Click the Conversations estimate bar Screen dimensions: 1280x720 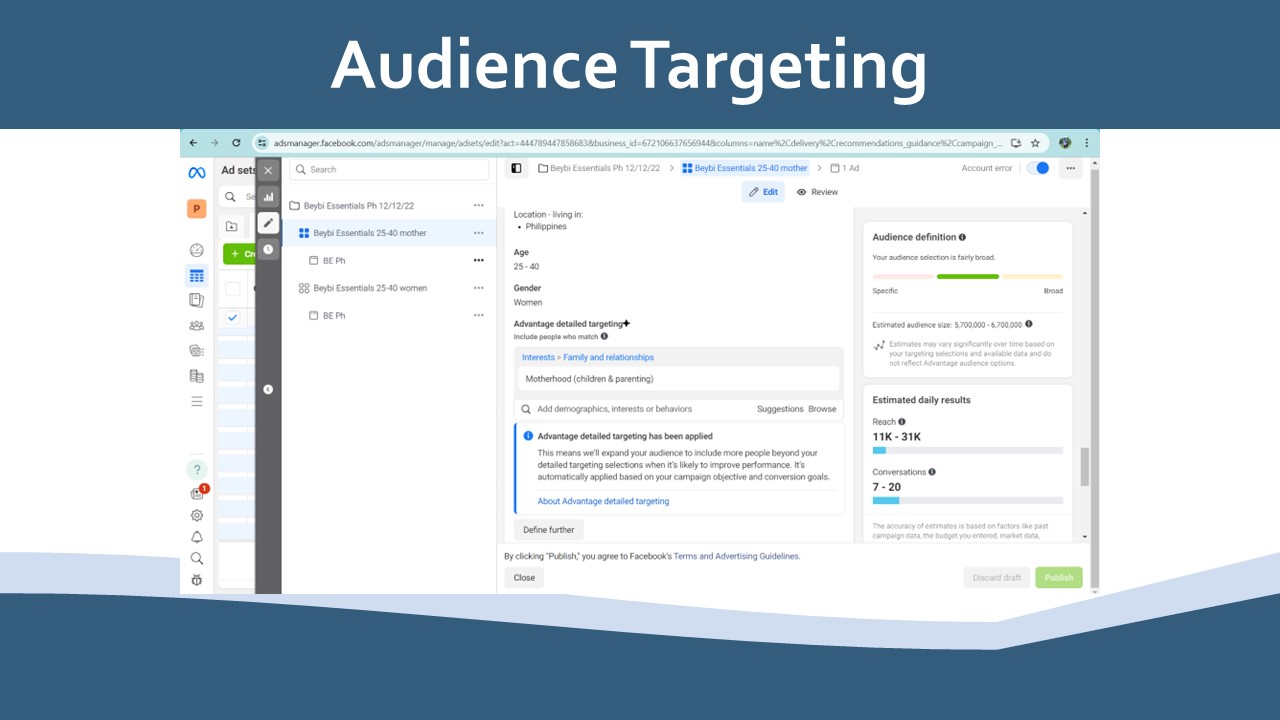click(x=968, y=500)
